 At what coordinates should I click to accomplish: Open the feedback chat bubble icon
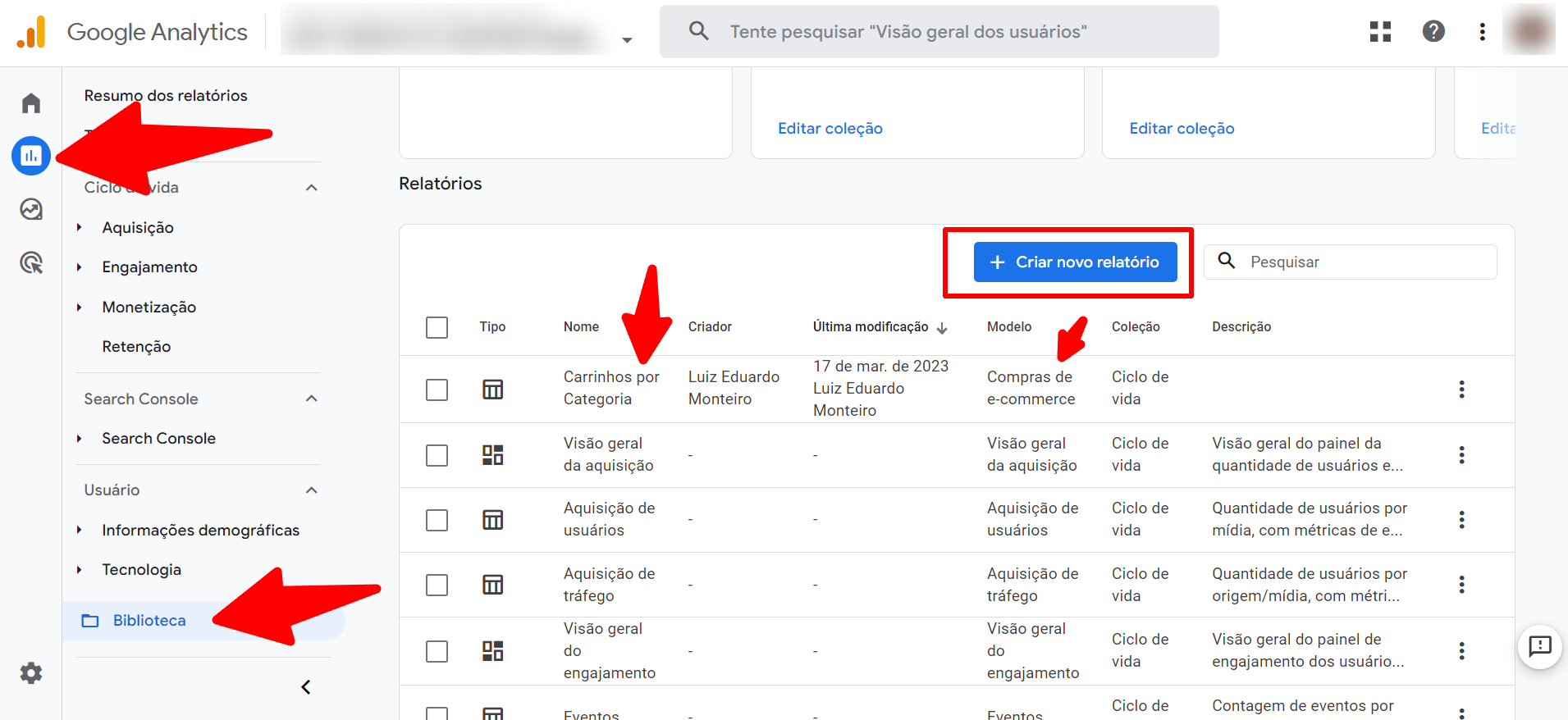pyautogui.click(x=1539, y=646)
